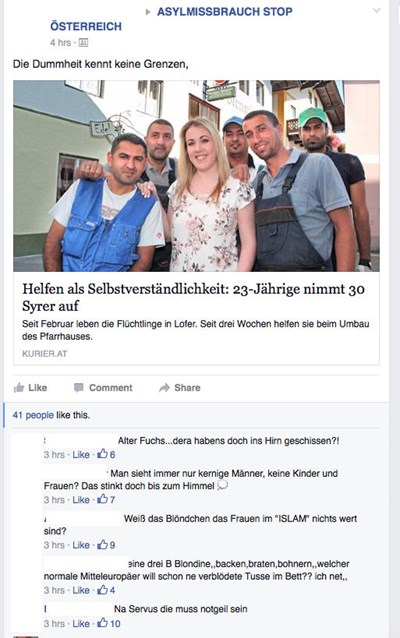Viewport: 400px width, 638px height.
Task: Click Like under the 'Alter Fuchs' comment
Action: click(81, 454)
